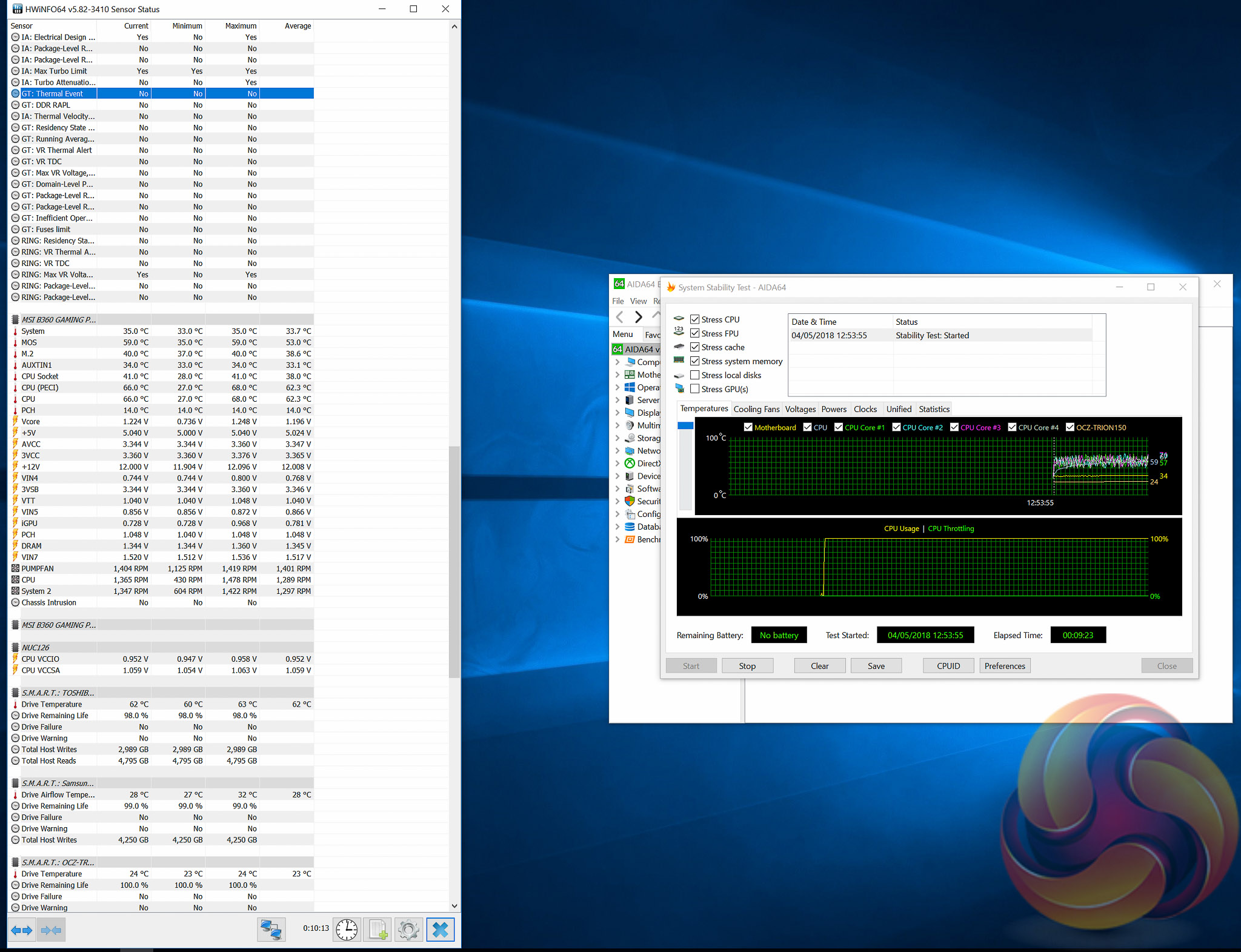
Task: Click the blue X close sensors icon
Action: [x=441, y=930]
